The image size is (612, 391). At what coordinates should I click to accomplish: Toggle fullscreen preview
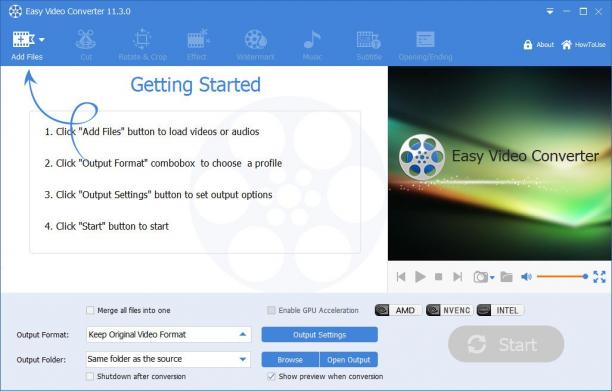click(599, 277)
